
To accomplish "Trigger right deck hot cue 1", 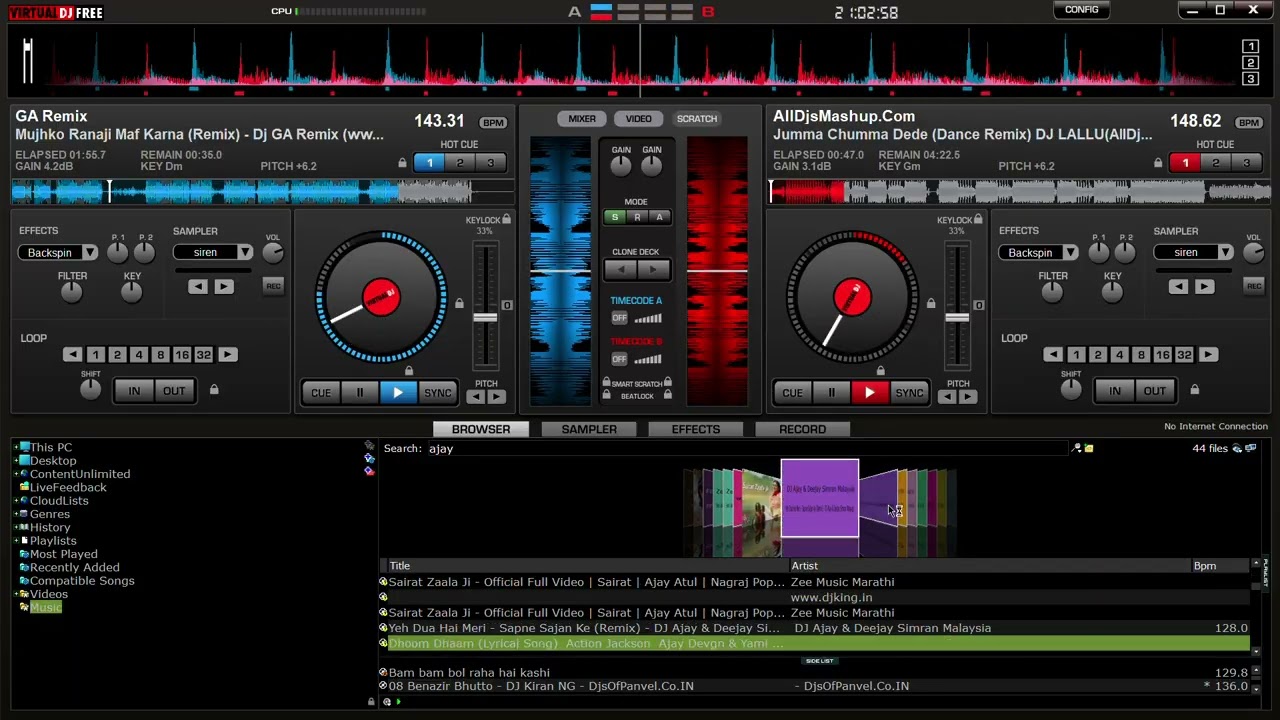I will tap(1186, 163).
